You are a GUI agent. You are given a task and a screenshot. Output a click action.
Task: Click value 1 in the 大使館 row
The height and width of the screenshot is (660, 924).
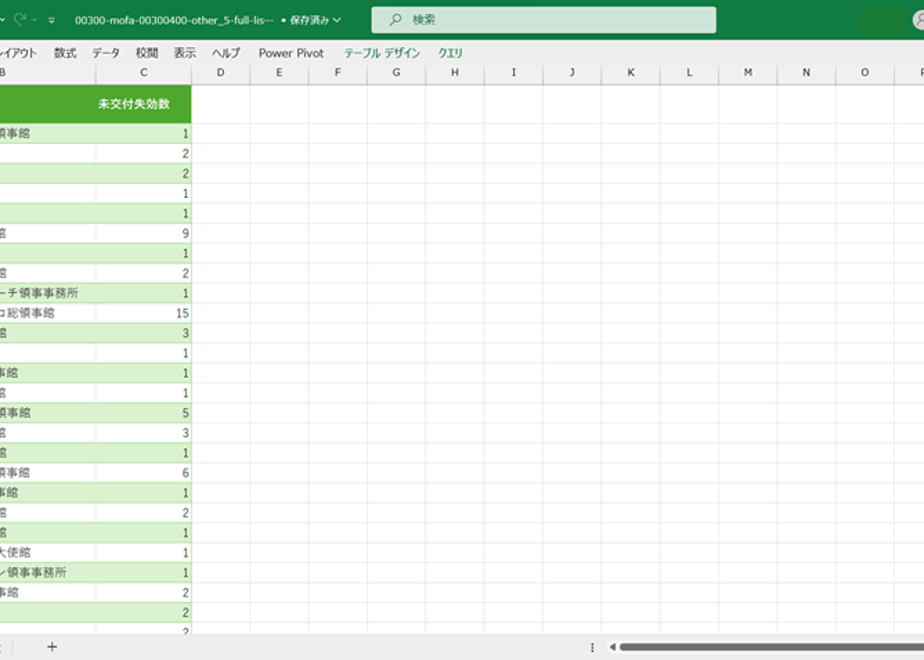143,553
